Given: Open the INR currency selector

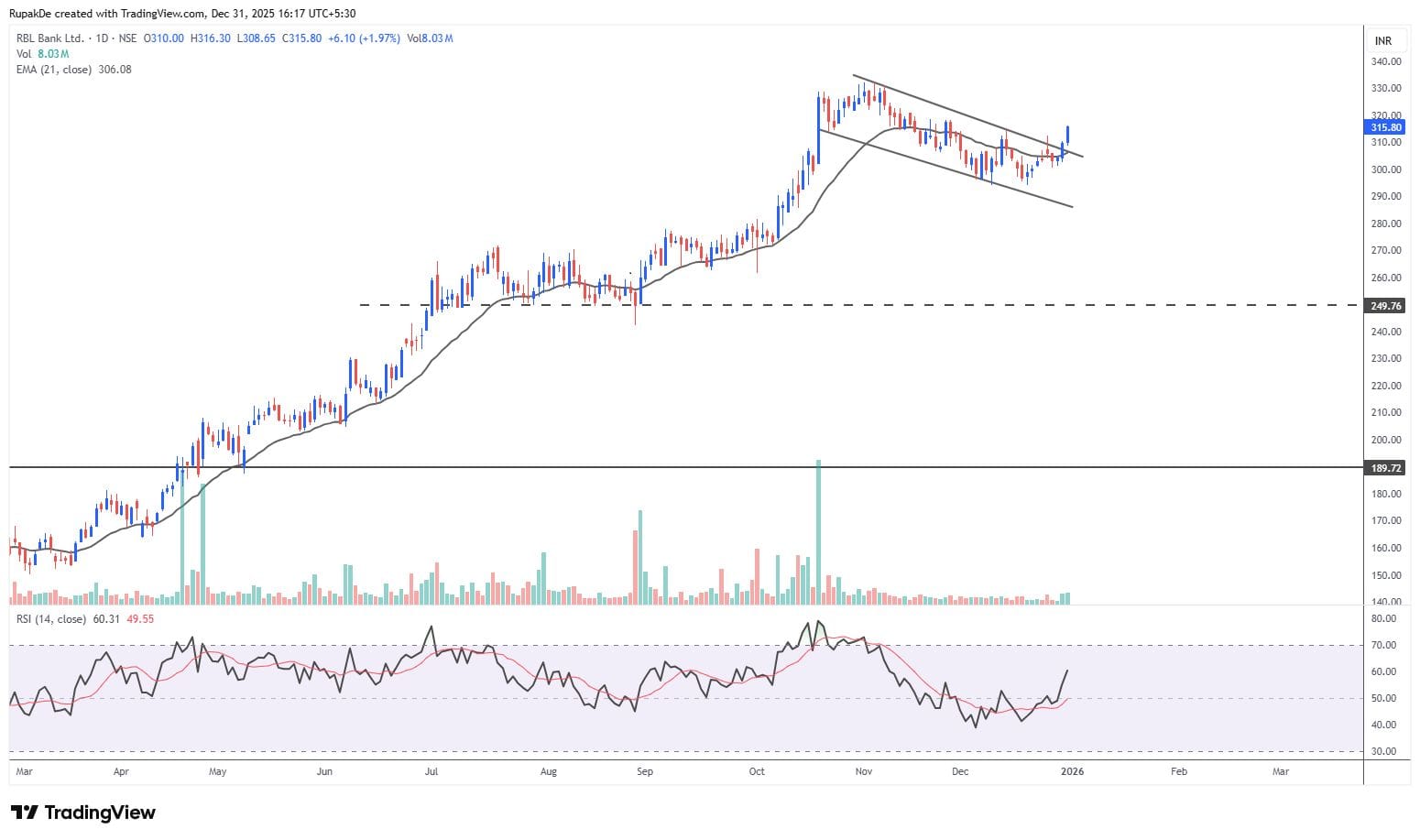Looking at the screenshot, I should pos(1383,41).
